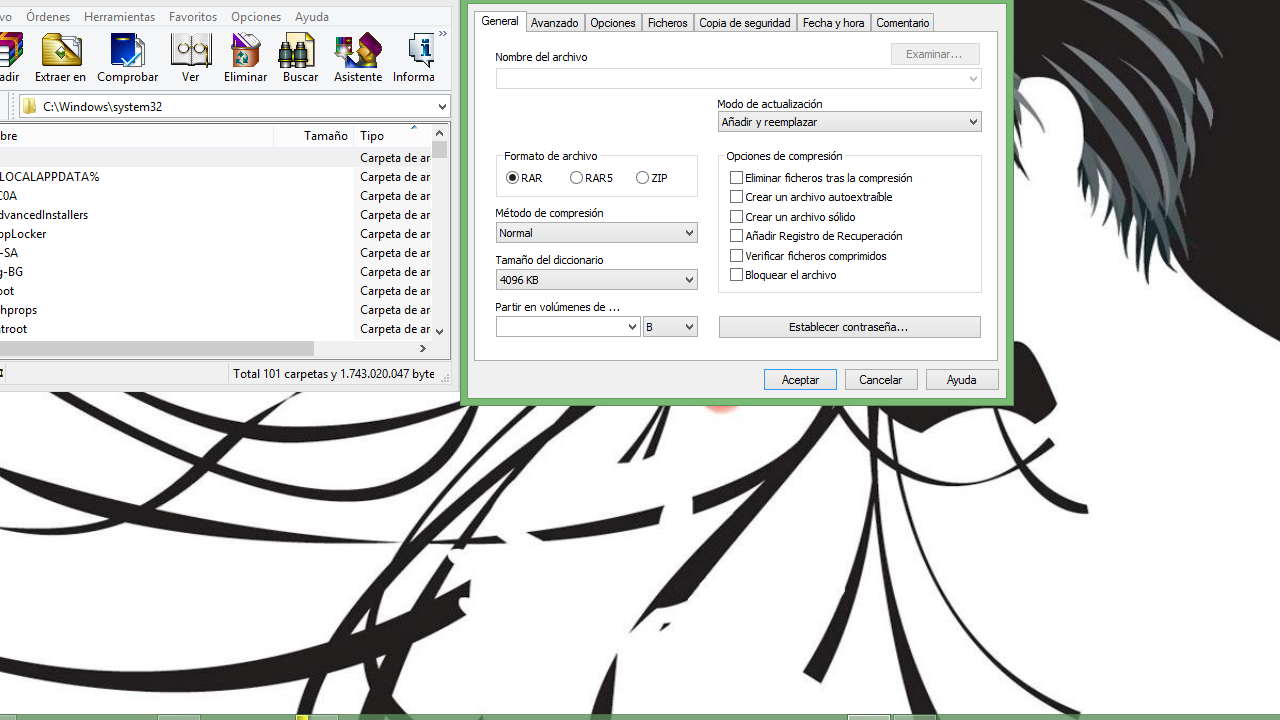Open the dialog's Opciones tab
The width and height of the screenshot is (1280, 720).
(613, 23)
